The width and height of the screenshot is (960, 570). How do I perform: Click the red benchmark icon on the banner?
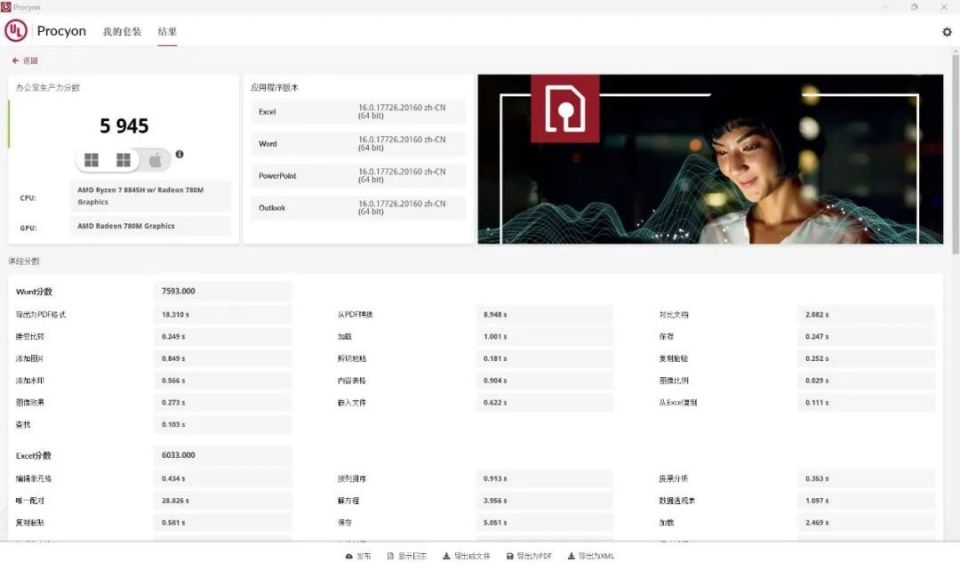(x=565, y=109)
